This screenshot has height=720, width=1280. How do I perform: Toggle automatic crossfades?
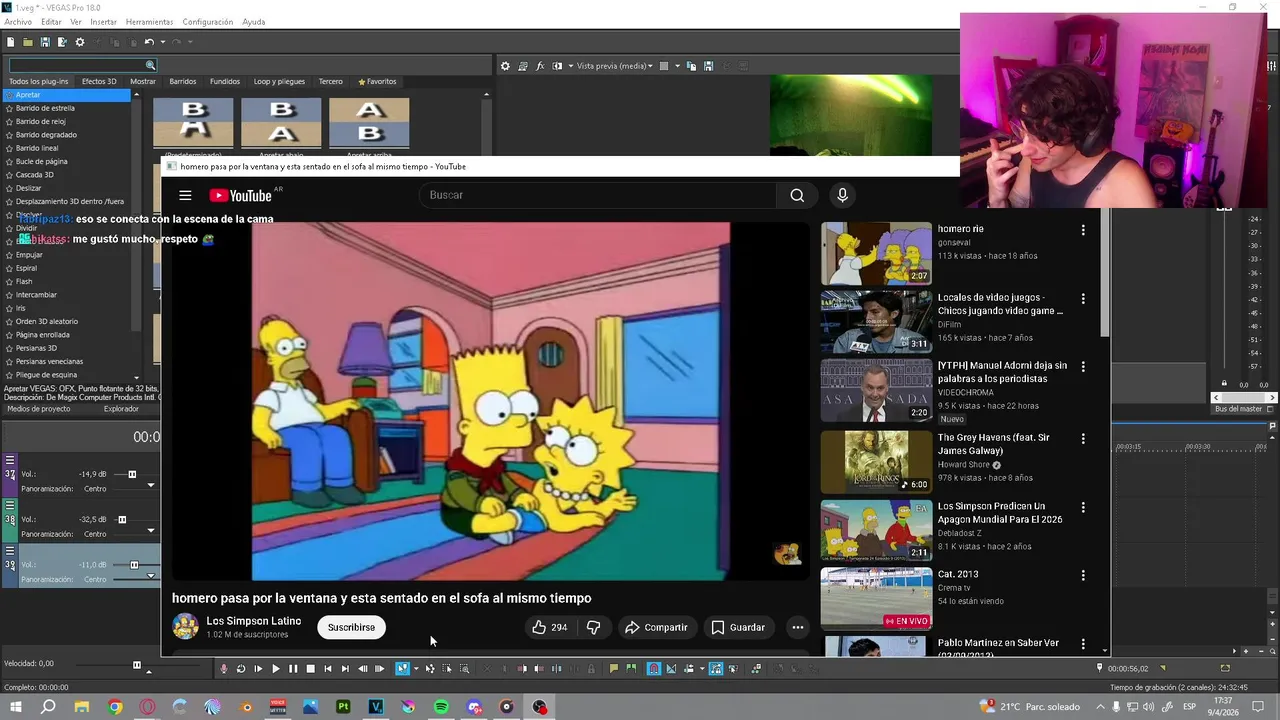pyautogui.click(x=671, y=669)
